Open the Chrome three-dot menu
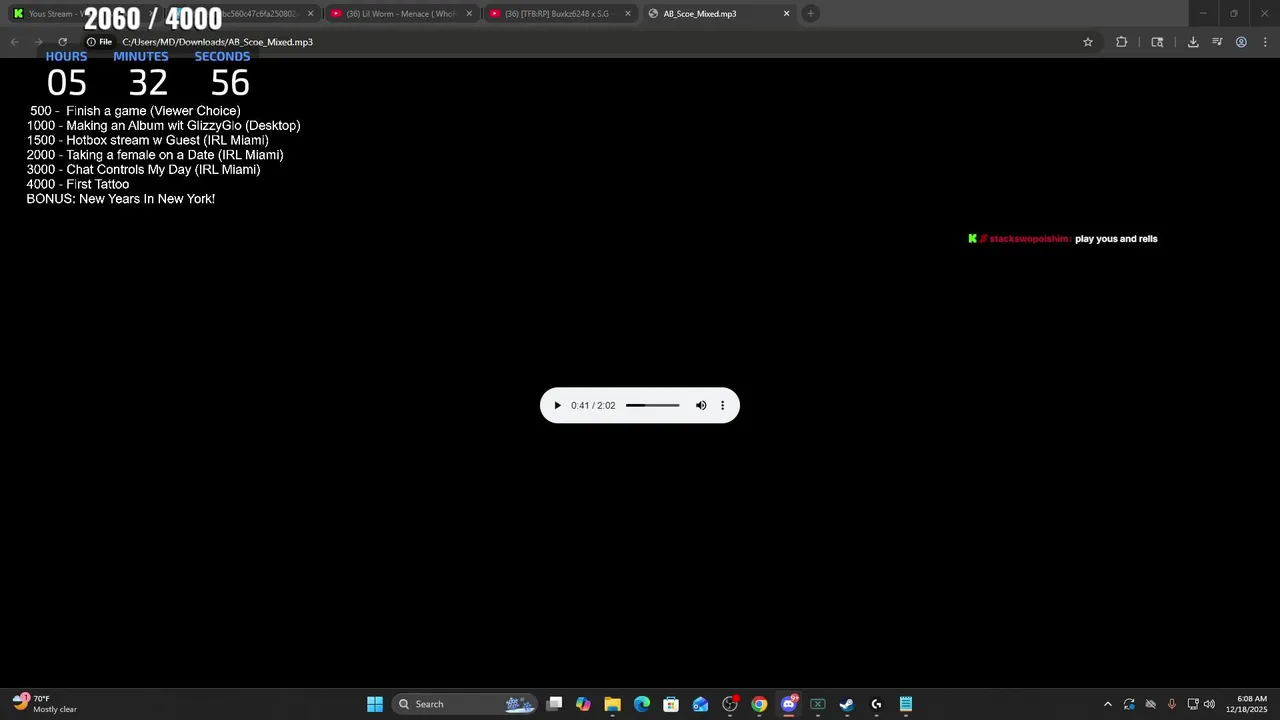Screen dimensions: 1280x720 point(1265,42)
